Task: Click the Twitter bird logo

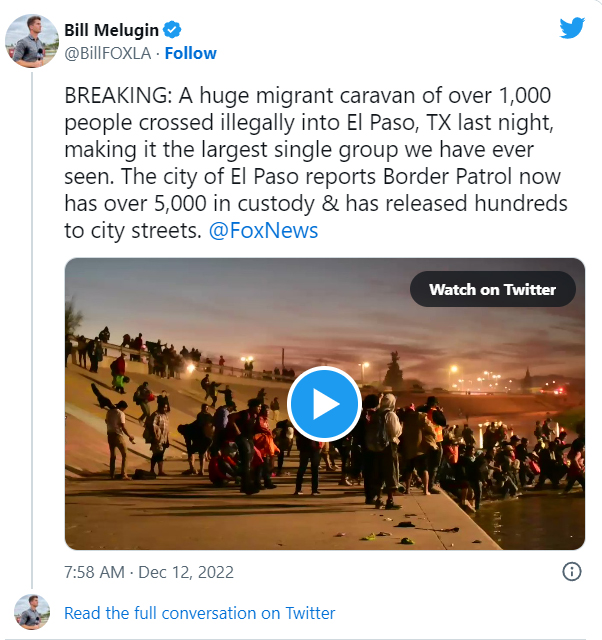Action: point(572,28)
